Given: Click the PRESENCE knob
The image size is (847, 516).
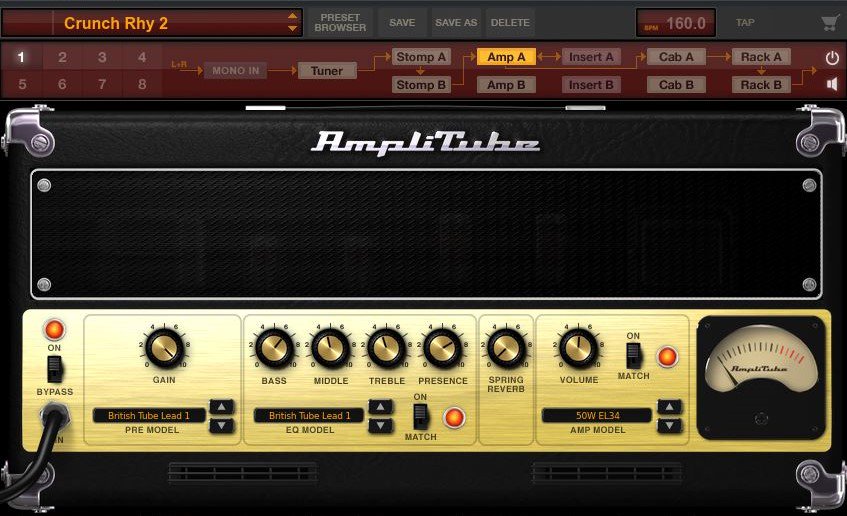Looking at the screenshot, I should pos(442,347).
